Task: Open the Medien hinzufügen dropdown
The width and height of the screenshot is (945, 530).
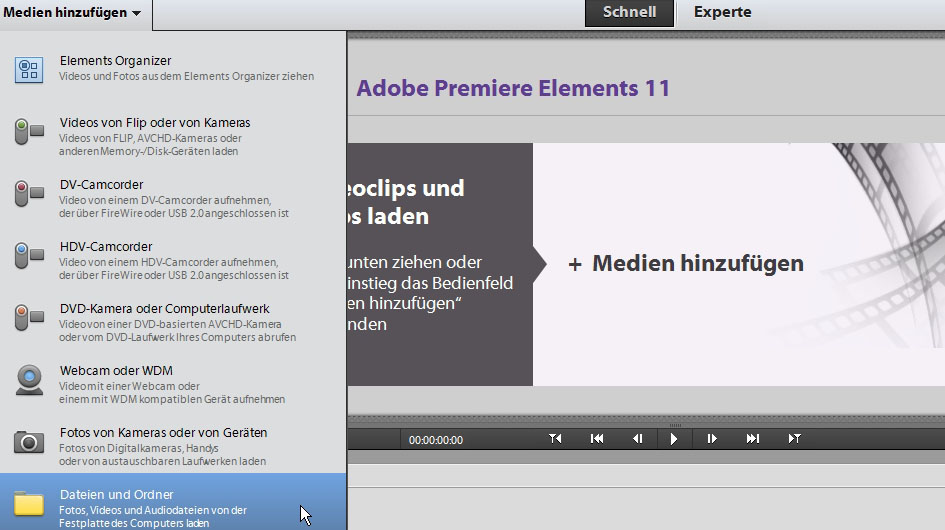Action: point(72,13)
